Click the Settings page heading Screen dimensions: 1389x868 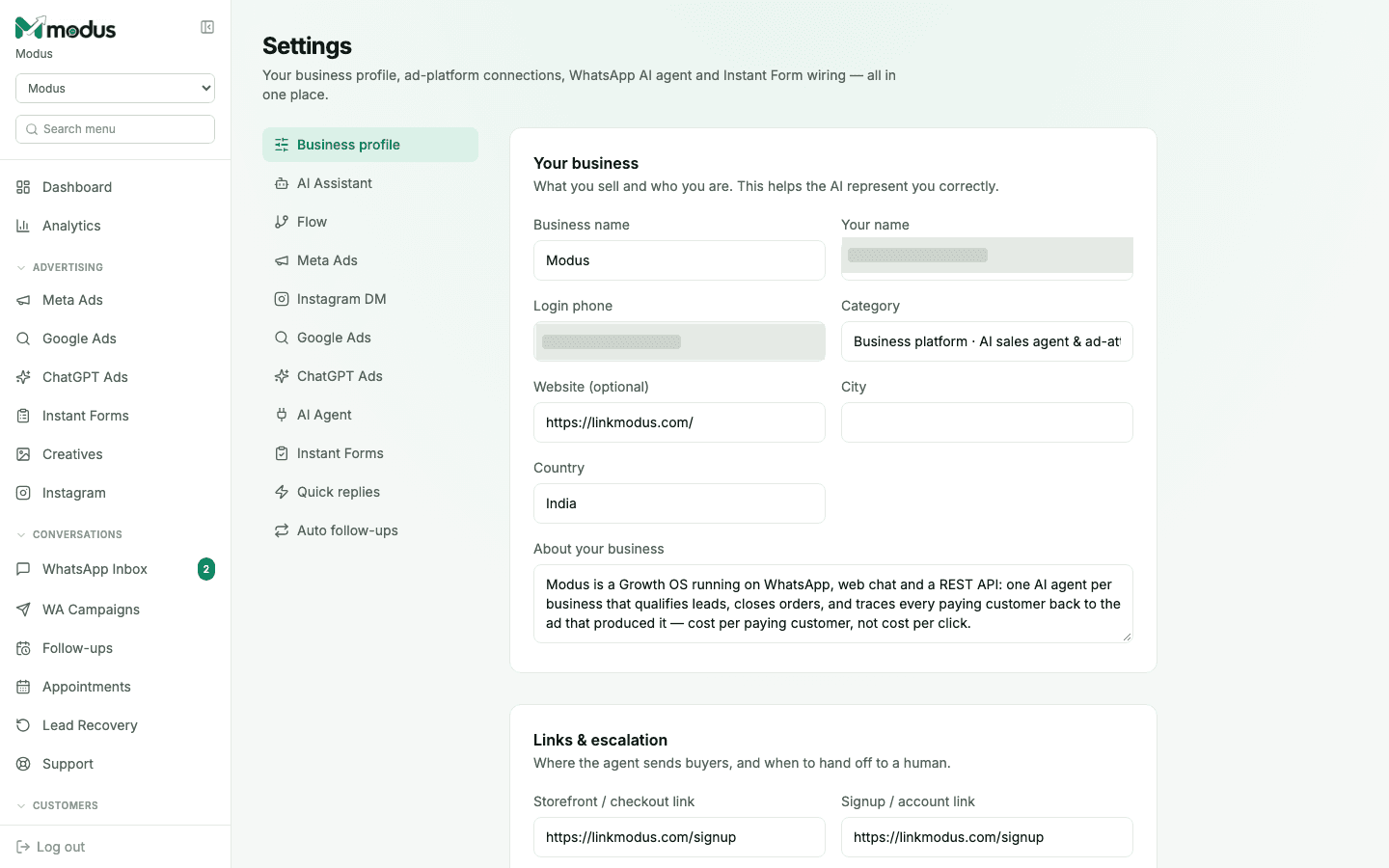(x=307, y=45)
